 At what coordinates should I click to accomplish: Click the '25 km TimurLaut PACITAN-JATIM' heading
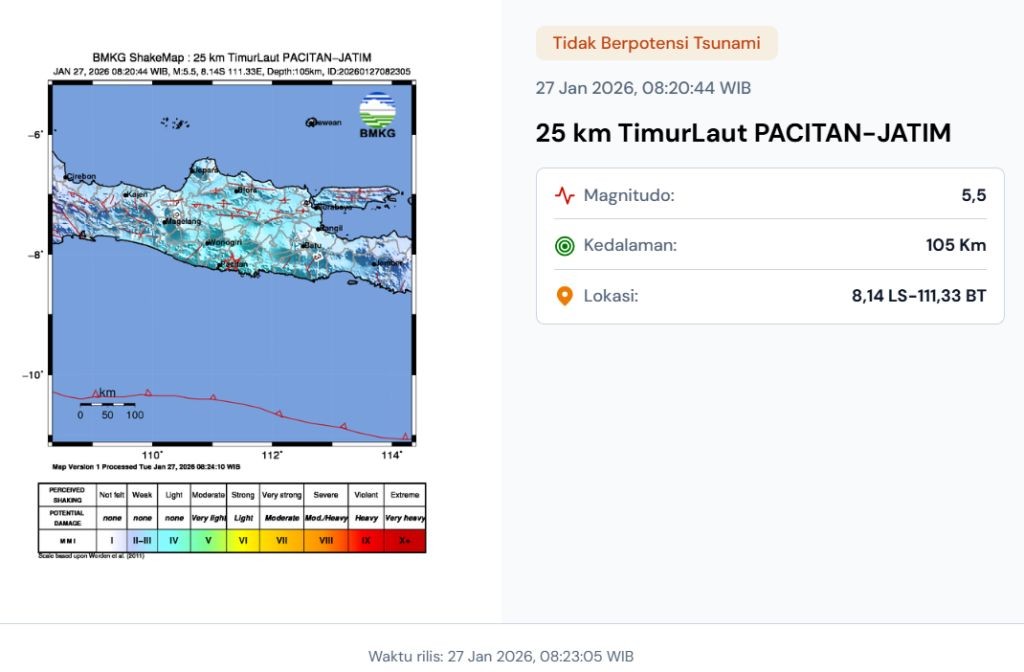743,133
